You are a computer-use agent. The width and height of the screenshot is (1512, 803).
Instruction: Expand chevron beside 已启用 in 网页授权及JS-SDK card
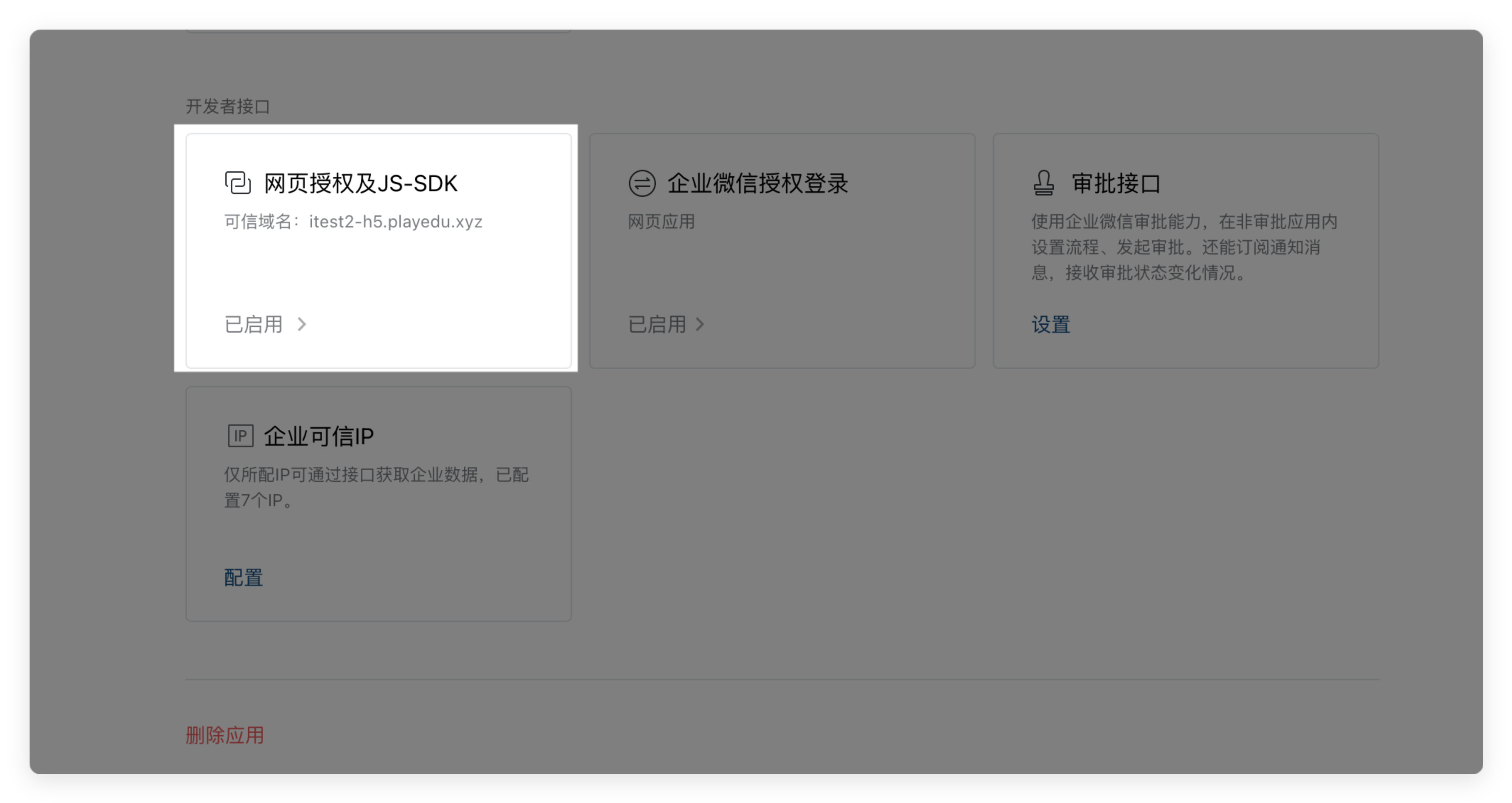pyautogui.click(x=302, y=324)
